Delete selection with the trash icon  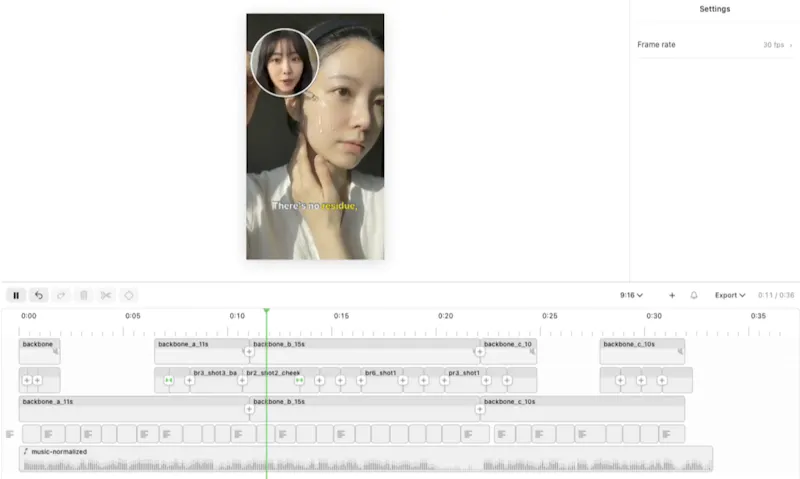click(84, 295)
